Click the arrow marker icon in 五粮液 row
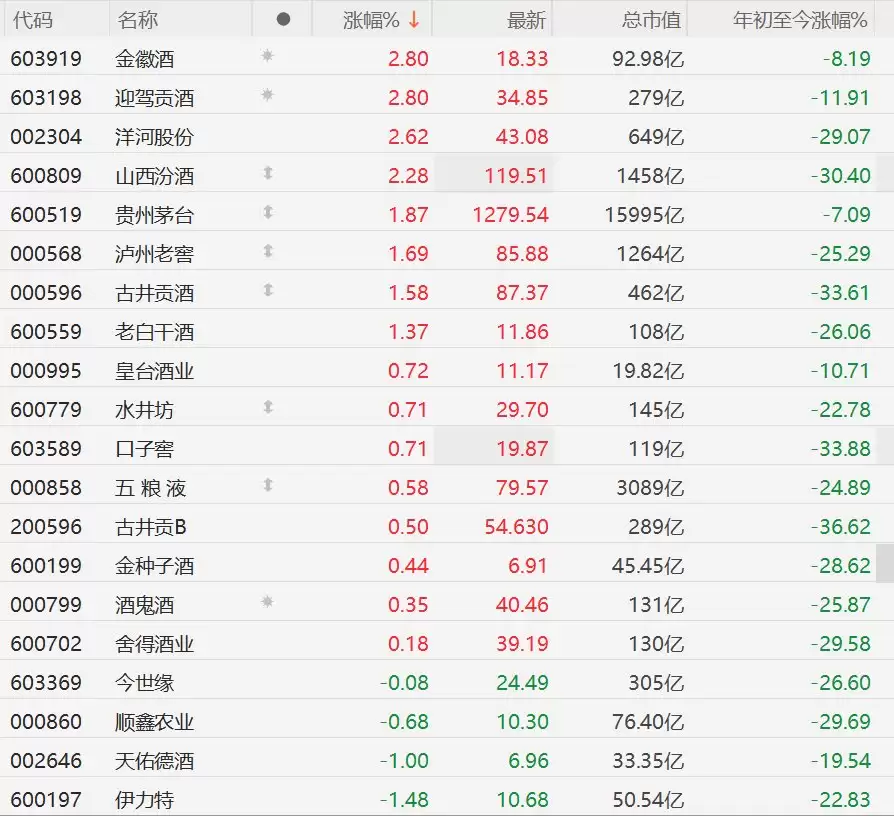 tap(268, 485)
